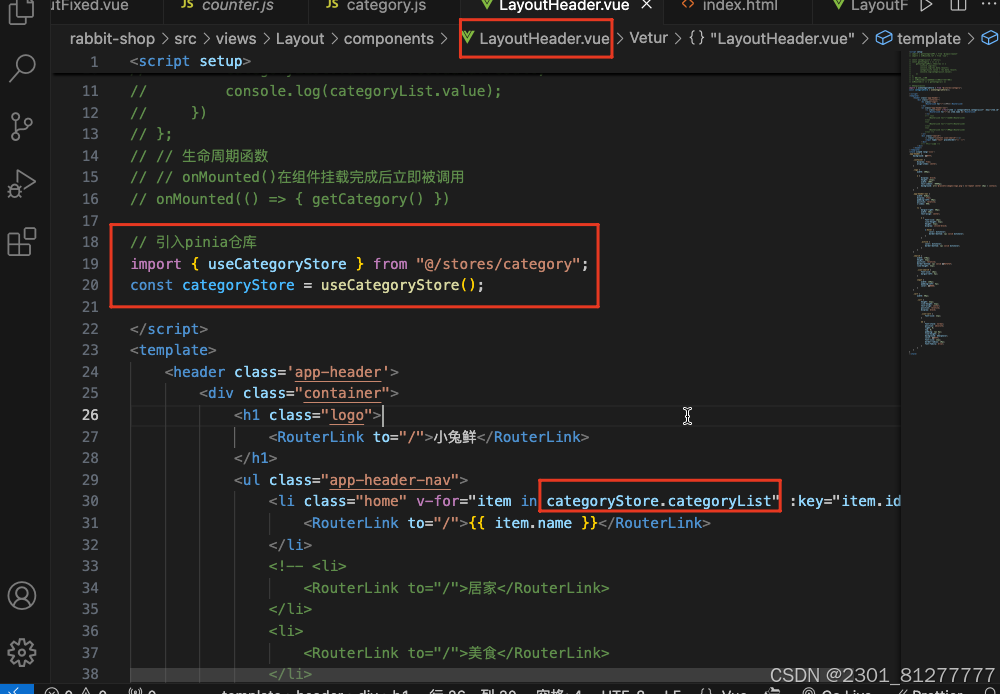Click the "app-header-nav" class value
This screenshot has width=1000, height=694.
pyautogui.click(x=390, y=480)
